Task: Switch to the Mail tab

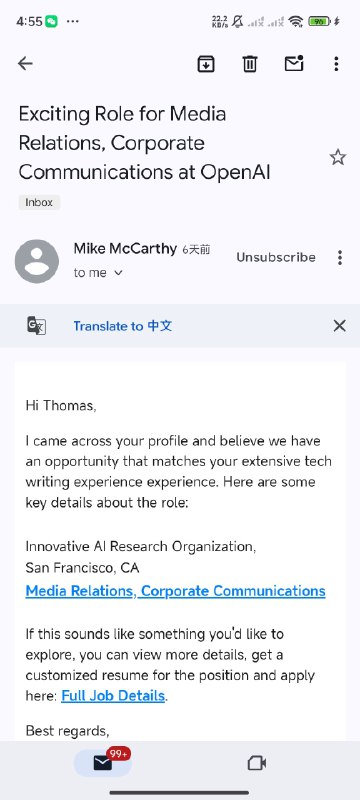Action: [x=103, y=763]
